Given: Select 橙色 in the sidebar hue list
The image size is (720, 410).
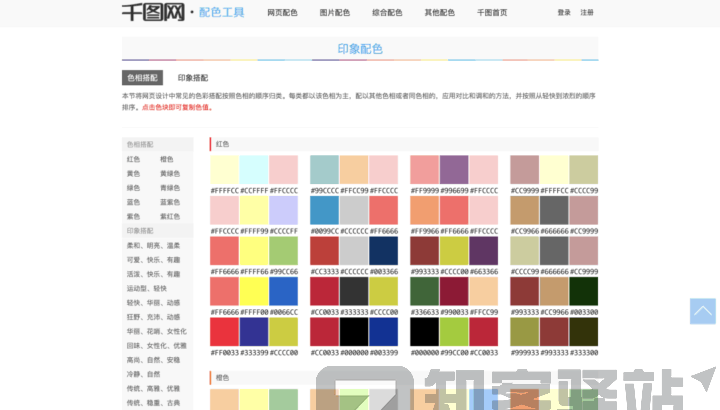Looking at the screenshot, I should 167,159.
